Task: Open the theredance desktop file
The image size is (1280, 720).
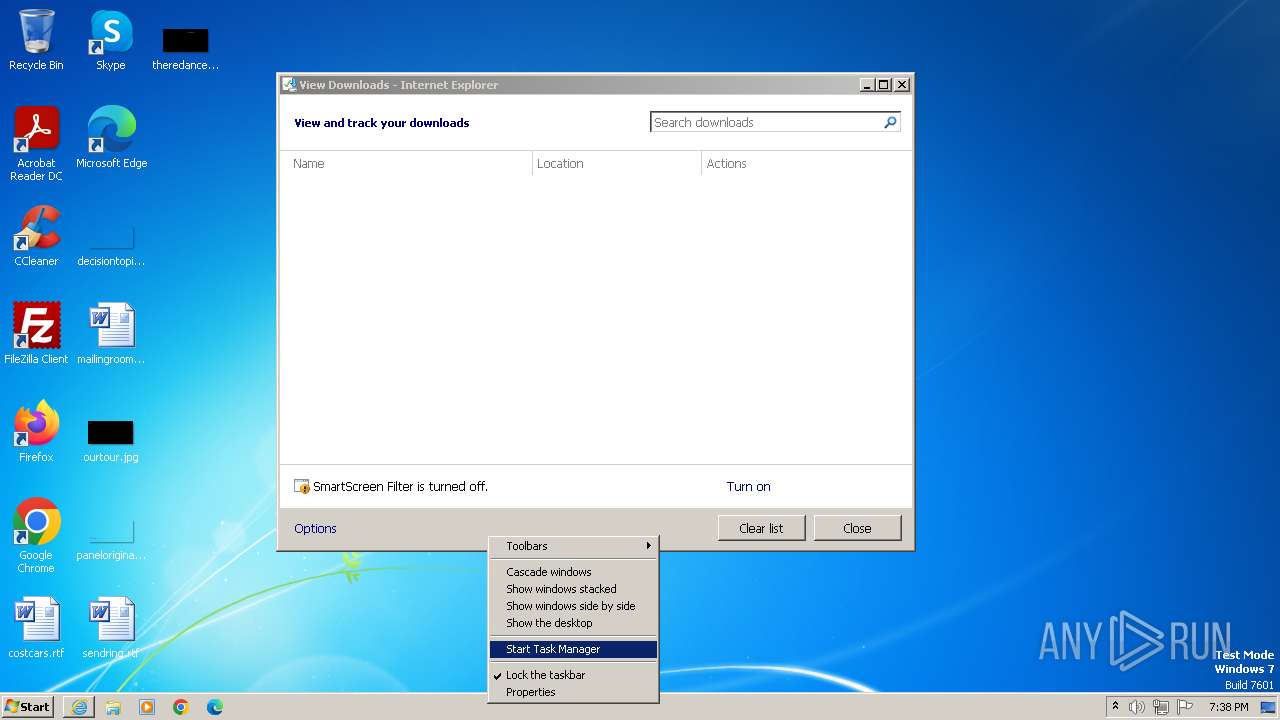Action: click(x=185, y=48)
